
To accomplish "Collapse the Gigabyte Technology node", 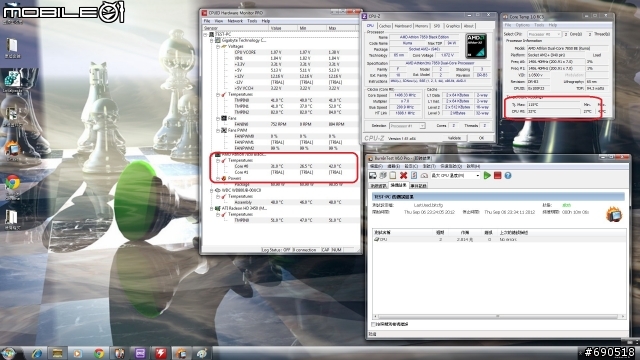I will point(212,41).
